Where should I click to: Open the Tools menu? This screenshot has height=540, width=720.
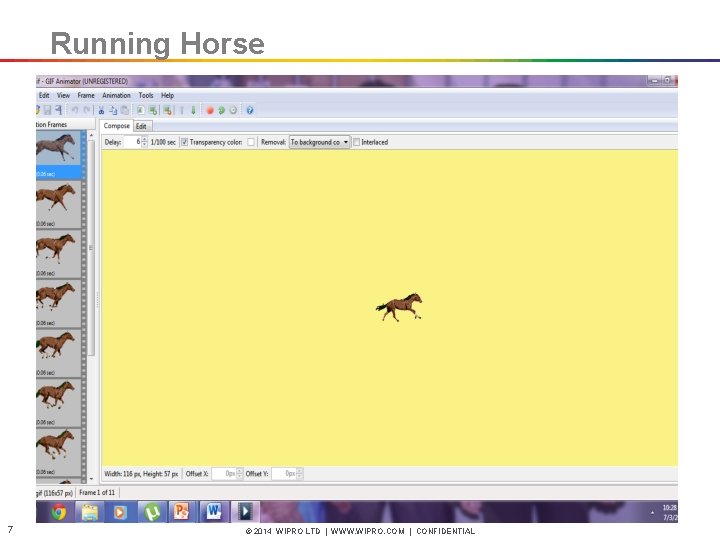(x=146, y=96)
